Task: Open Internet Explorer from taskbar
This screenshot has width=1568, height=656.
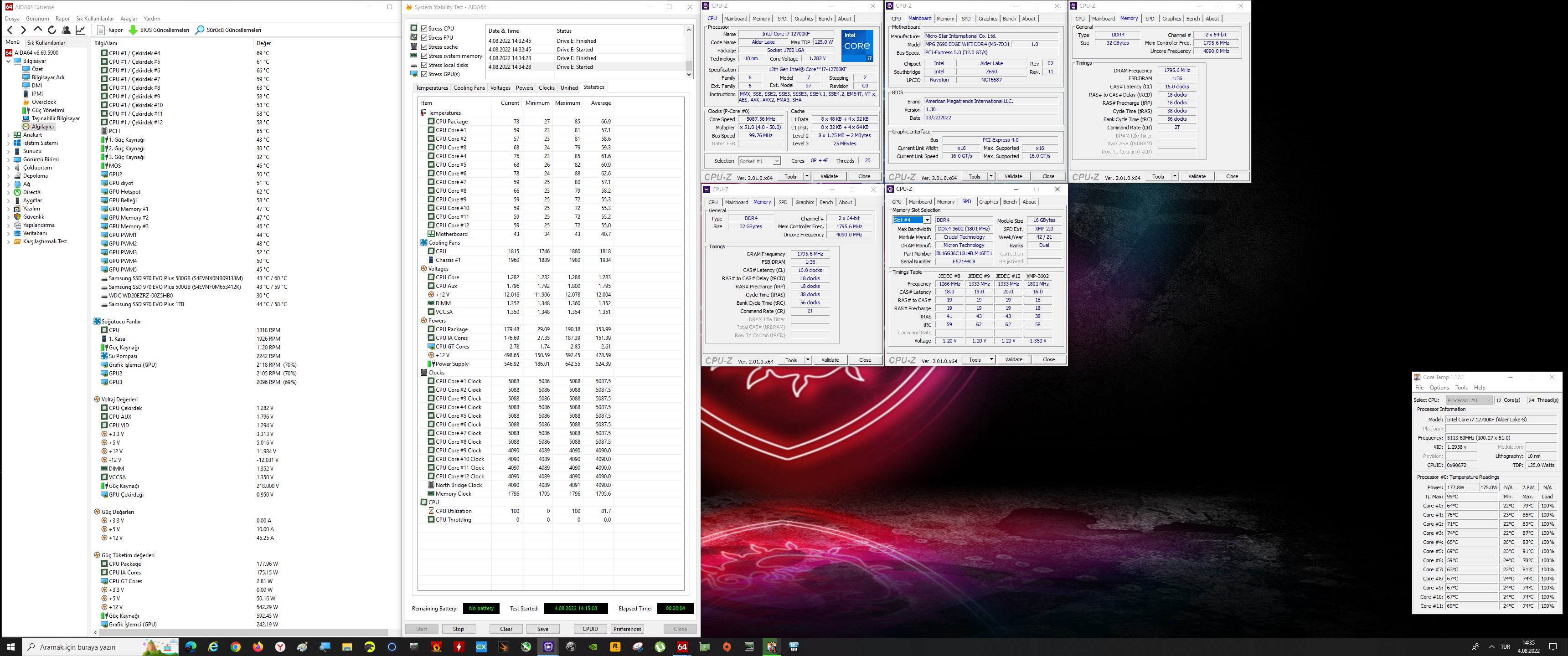Action: click(213, 647)
